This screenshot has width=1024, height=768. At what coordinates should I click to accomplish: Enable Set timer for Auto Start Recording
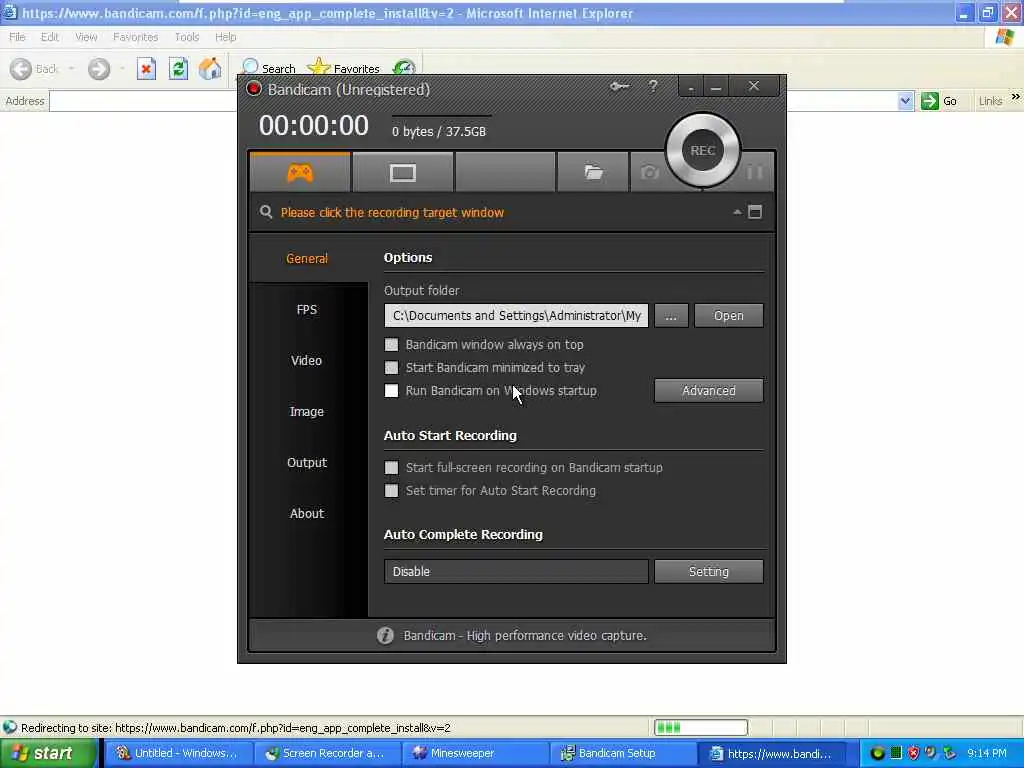coord(391,490)
